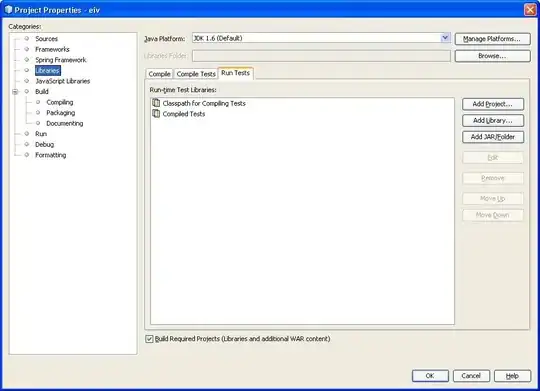540x391 pixels.
Task: Switch to the Compile Tests tab
Action: click(x=196, y=74)
